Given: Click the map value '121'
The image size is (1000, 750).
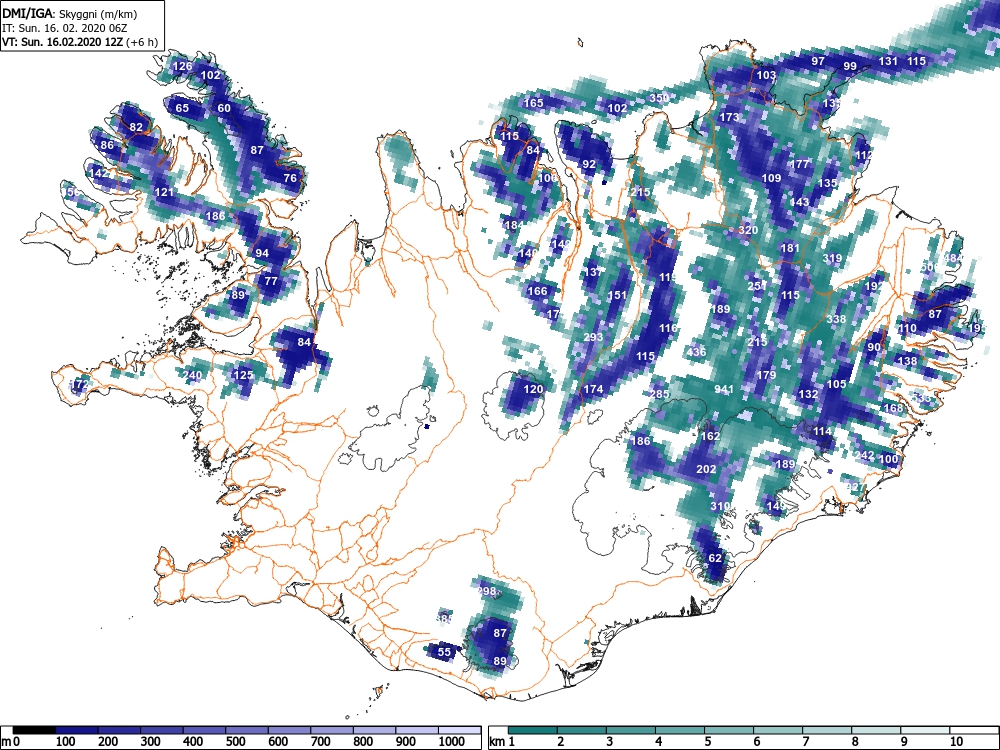Looking at the screenshot, I should 164,192.
